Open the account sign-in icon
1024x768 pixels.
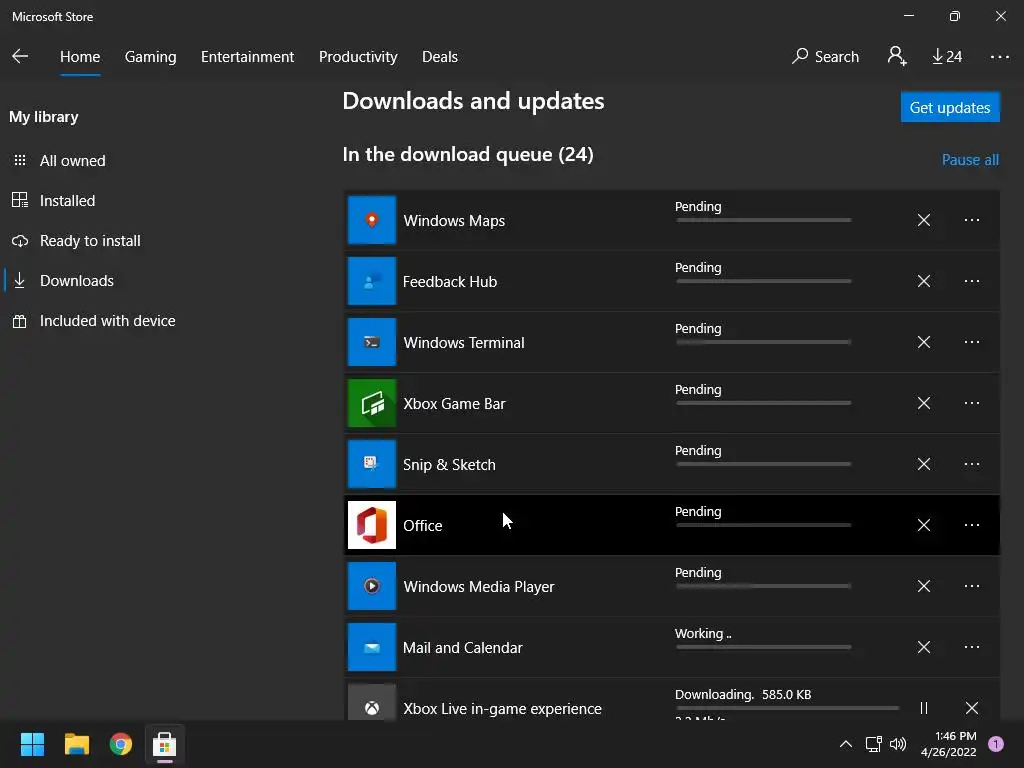pyautogui.click(x=897, y=56)
